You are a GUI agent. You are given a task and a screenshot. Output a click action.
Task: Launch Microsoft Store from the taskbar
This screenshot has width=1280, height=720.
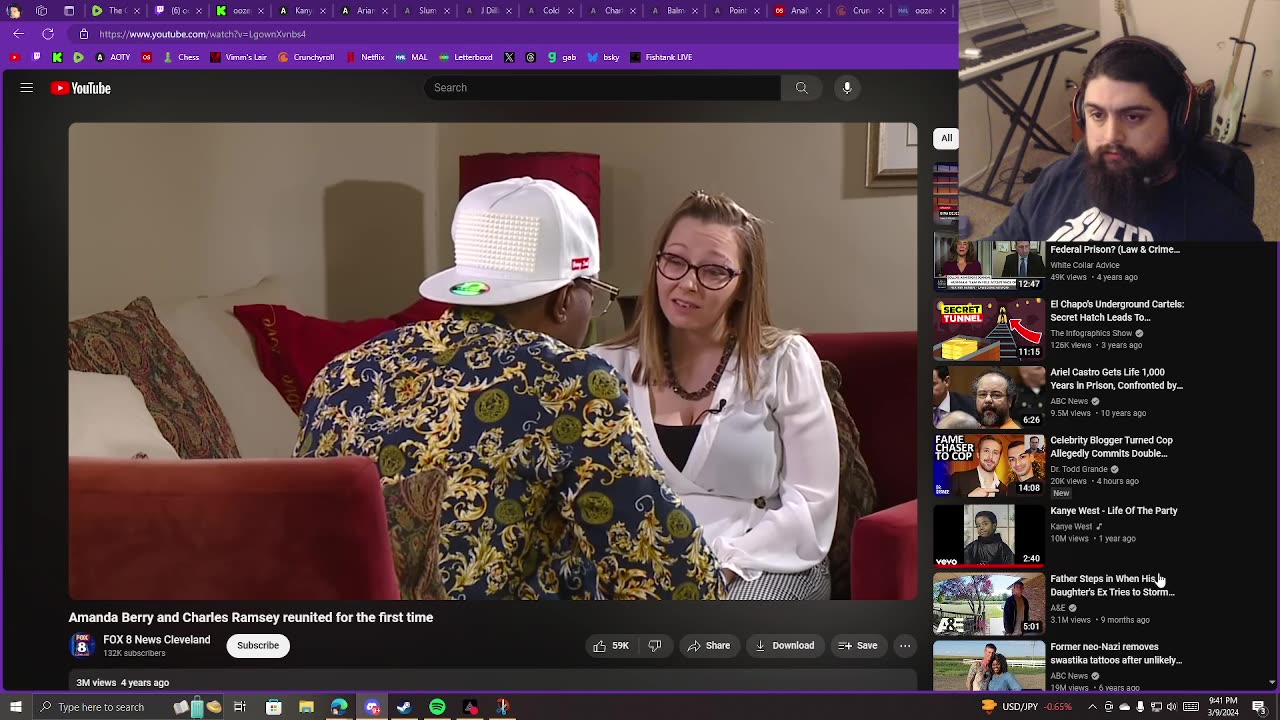273,707
